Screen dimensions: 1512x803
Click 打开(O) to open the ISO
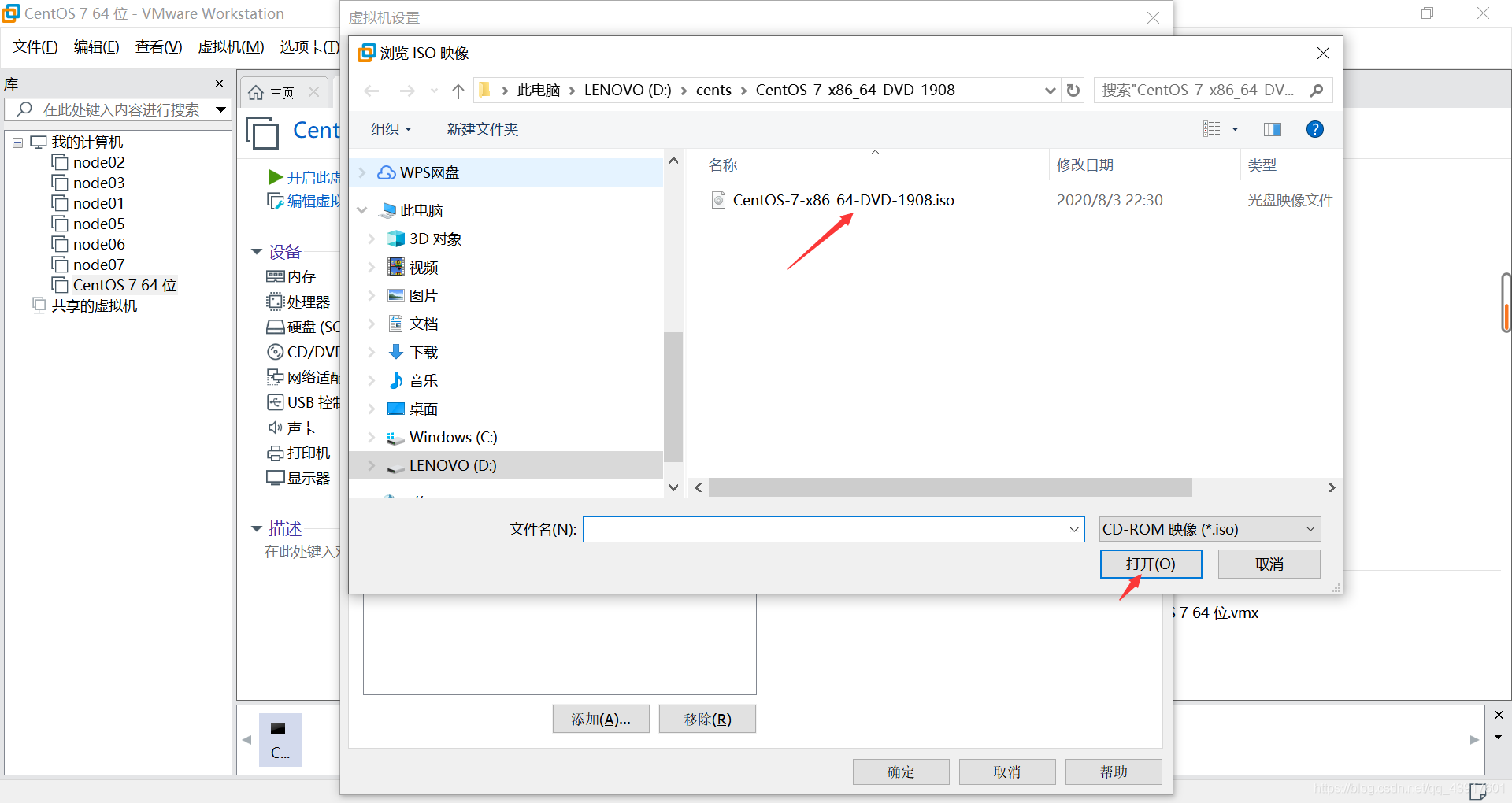click(1151, 564)
